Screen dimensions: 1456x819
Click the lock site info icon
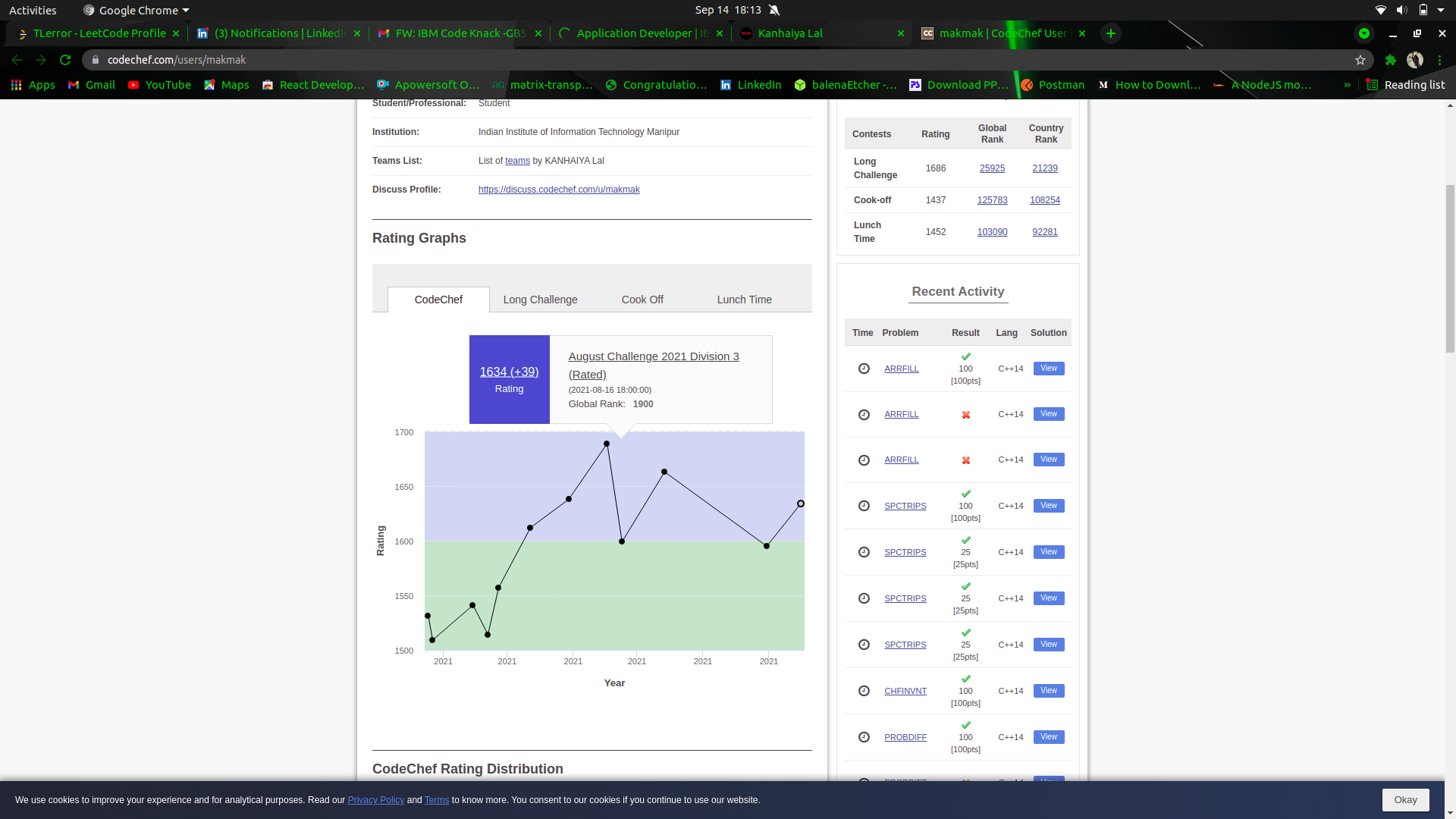coord(96,60)
